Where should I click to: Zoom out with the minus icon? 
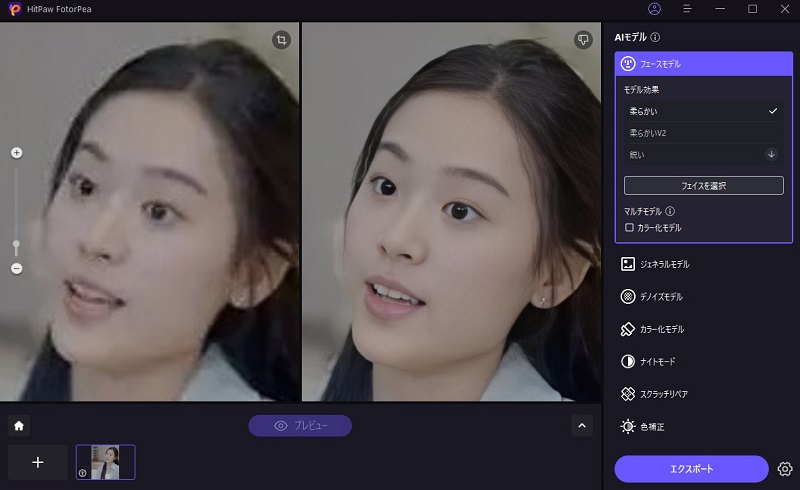(16, 268)
